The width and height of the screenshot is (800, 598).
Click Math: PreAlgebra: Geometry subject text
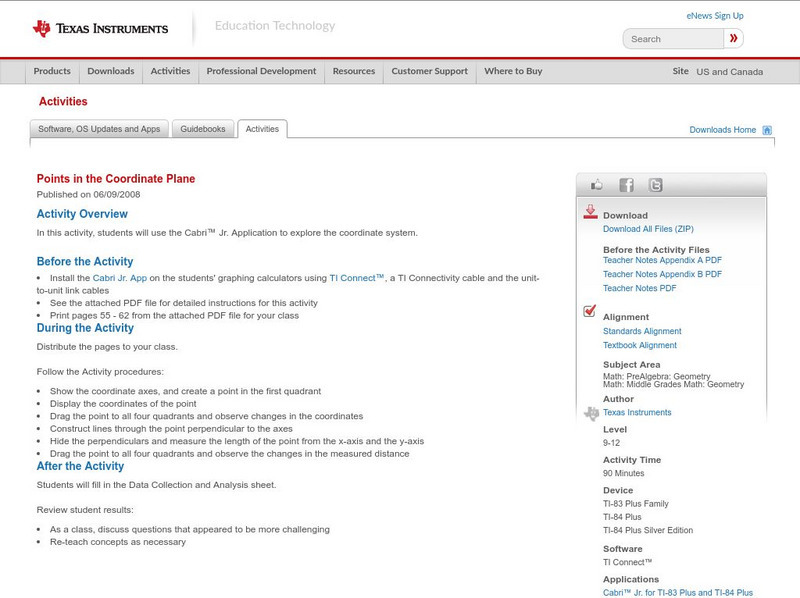click(657, 376)
